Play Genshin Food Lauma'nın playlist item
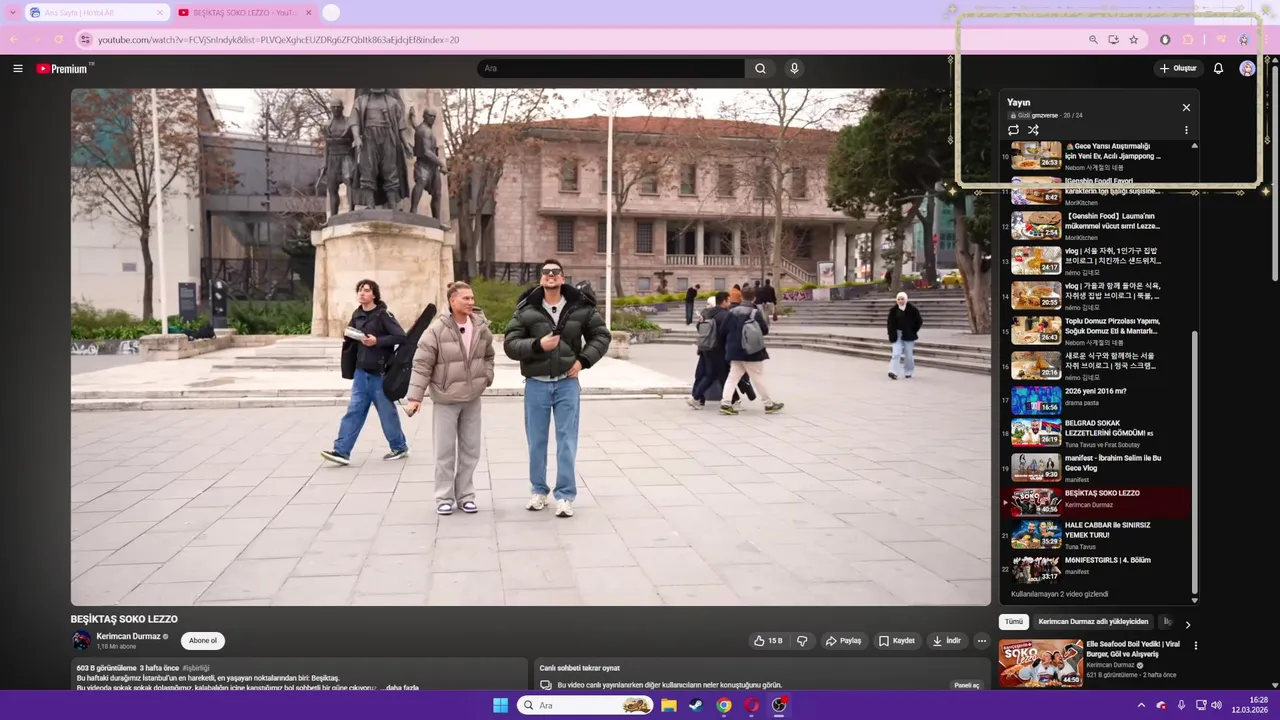Screen dimensions: 1280x720 click(x=1095, y=225)
